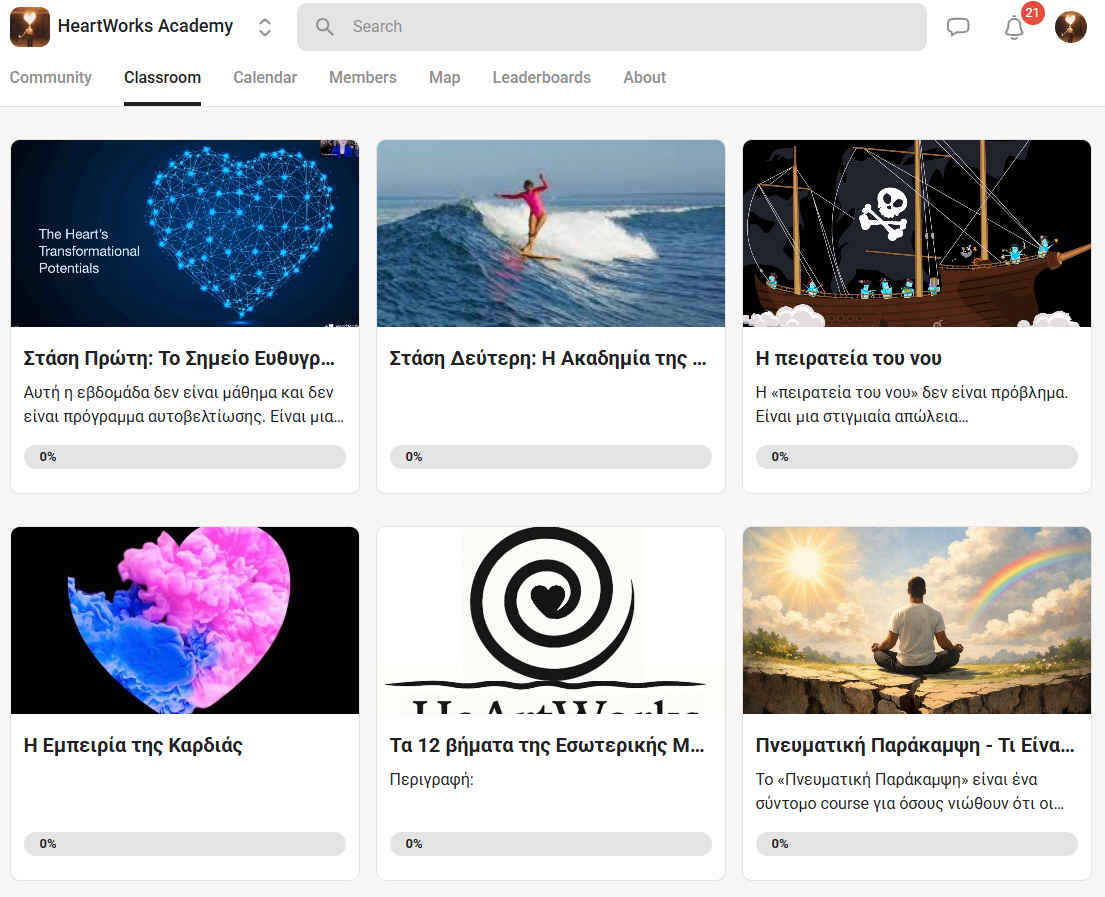Open the pirate ship course thumbnail
Image resolution: width=1105 pixels, height=897 pixels.
pos(916,233)
